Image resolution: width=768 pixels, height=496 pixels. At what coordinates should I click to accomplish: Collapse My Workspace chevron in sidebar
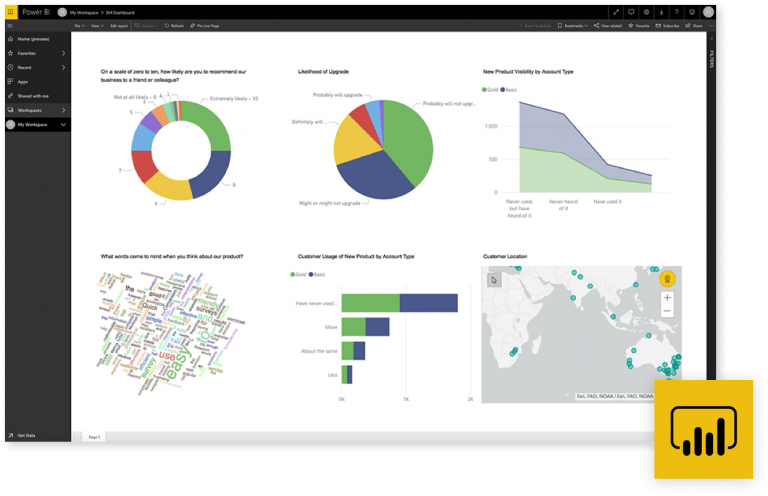point(63,125)
